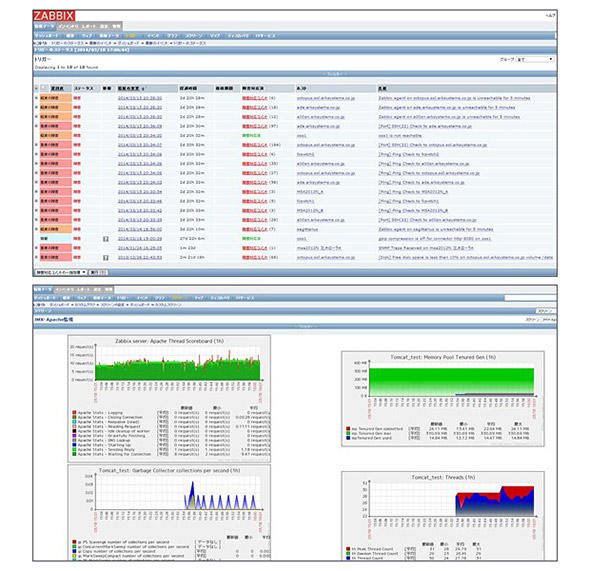590x571 pixels.
Task: Expand row for Ping Check to MSA2012fc_A
Action: click(36, 192)
